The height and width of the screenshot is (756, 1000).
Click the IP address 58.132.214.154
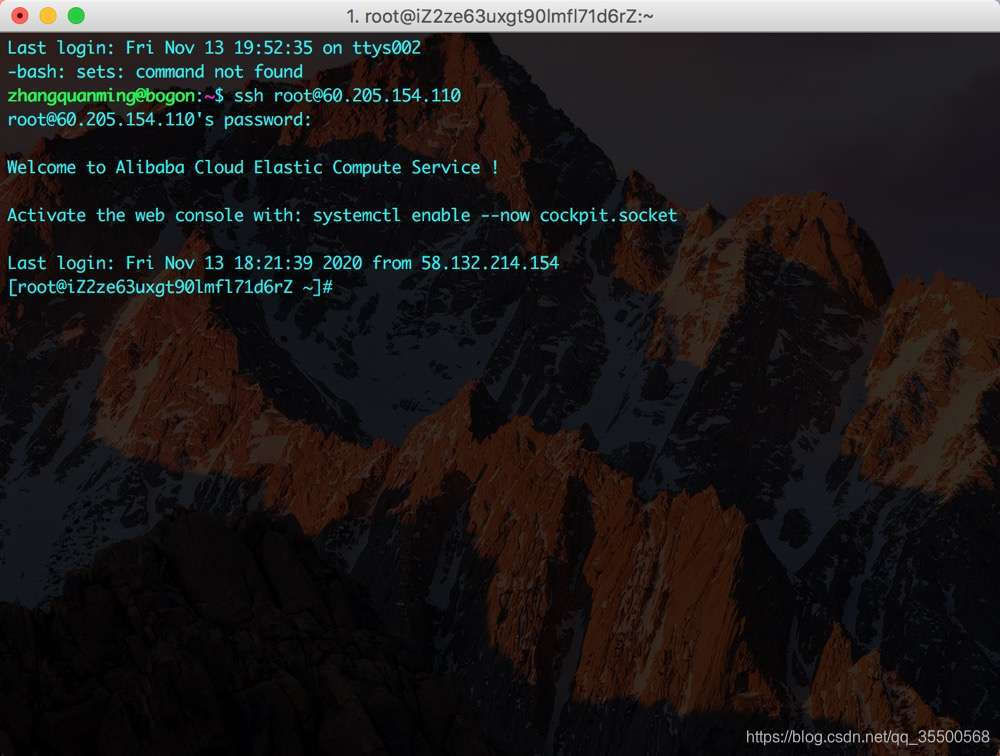490,263
